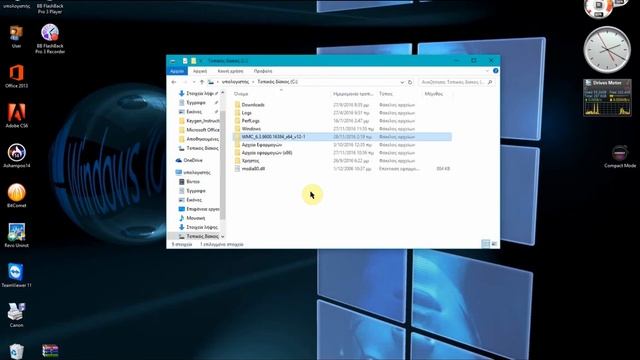Click navigation pane scroll-up arrow

(x=222, y=93)
